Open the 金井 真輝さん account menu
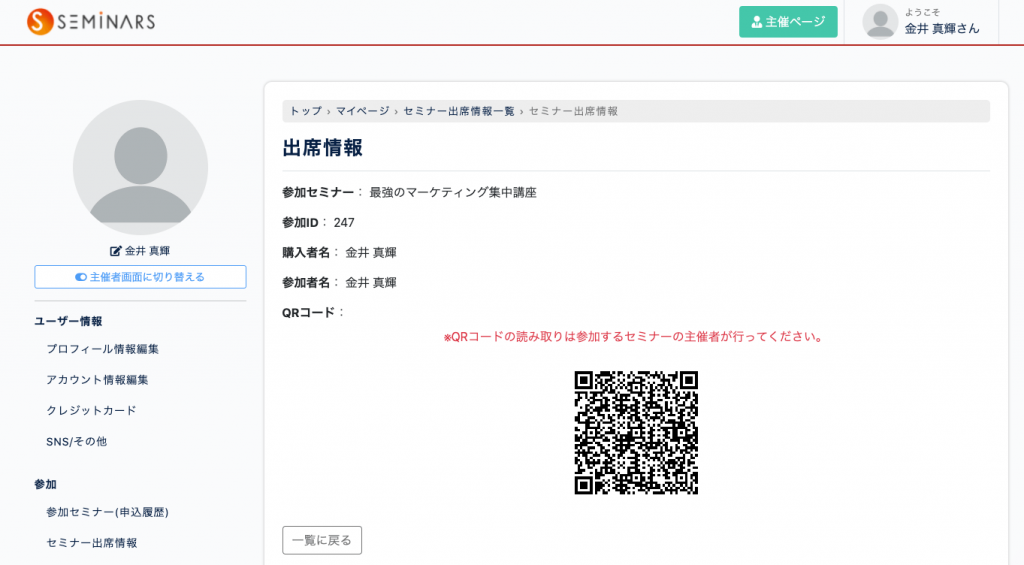The width and height of the screenshot is (1024, 565). pyautogui.click(x=941, y=28)
